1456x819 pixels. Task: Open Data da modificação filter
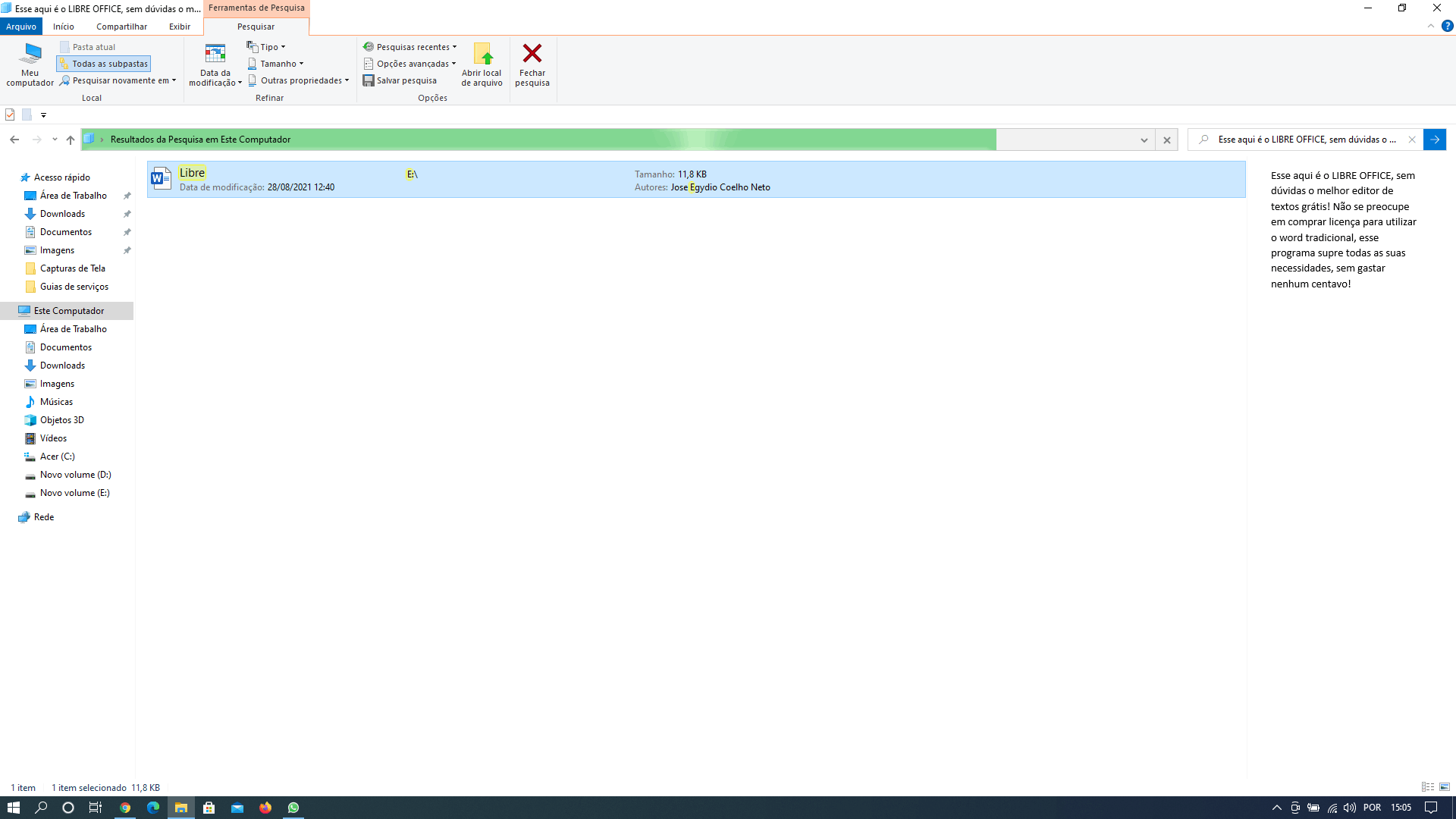point(215,64)
